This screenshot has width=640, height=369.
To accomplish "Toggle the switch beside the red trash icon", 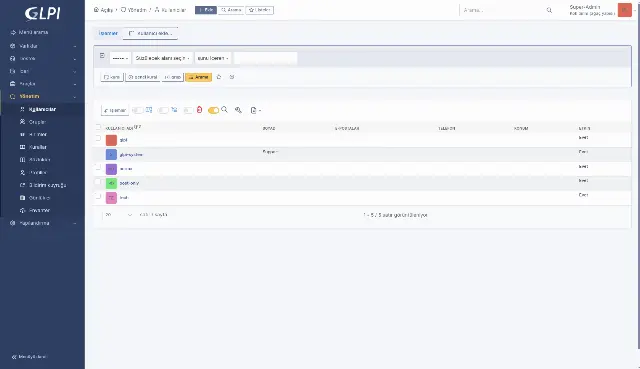I will point(188,110).
